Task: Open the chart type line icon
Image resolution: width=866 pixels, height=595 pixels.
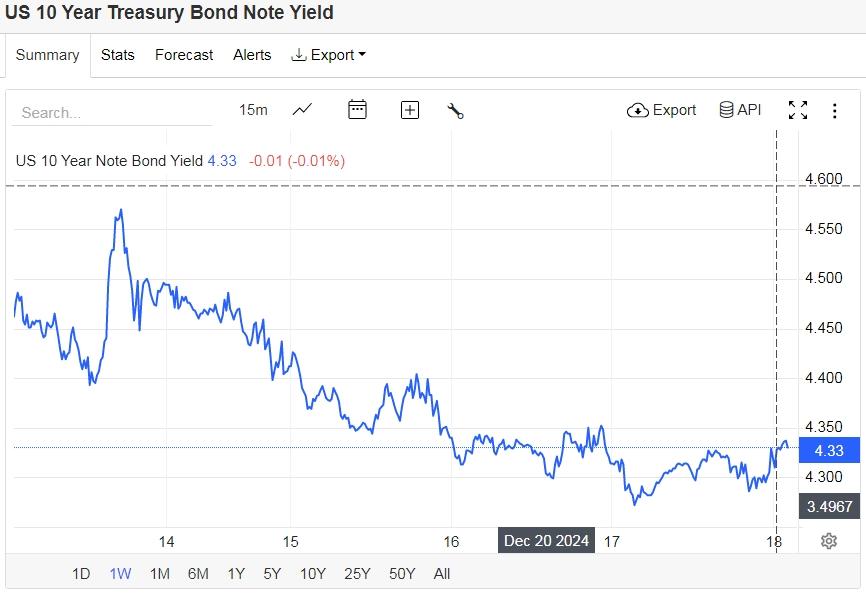Action: pyautogui.click(x=302, y=110)
